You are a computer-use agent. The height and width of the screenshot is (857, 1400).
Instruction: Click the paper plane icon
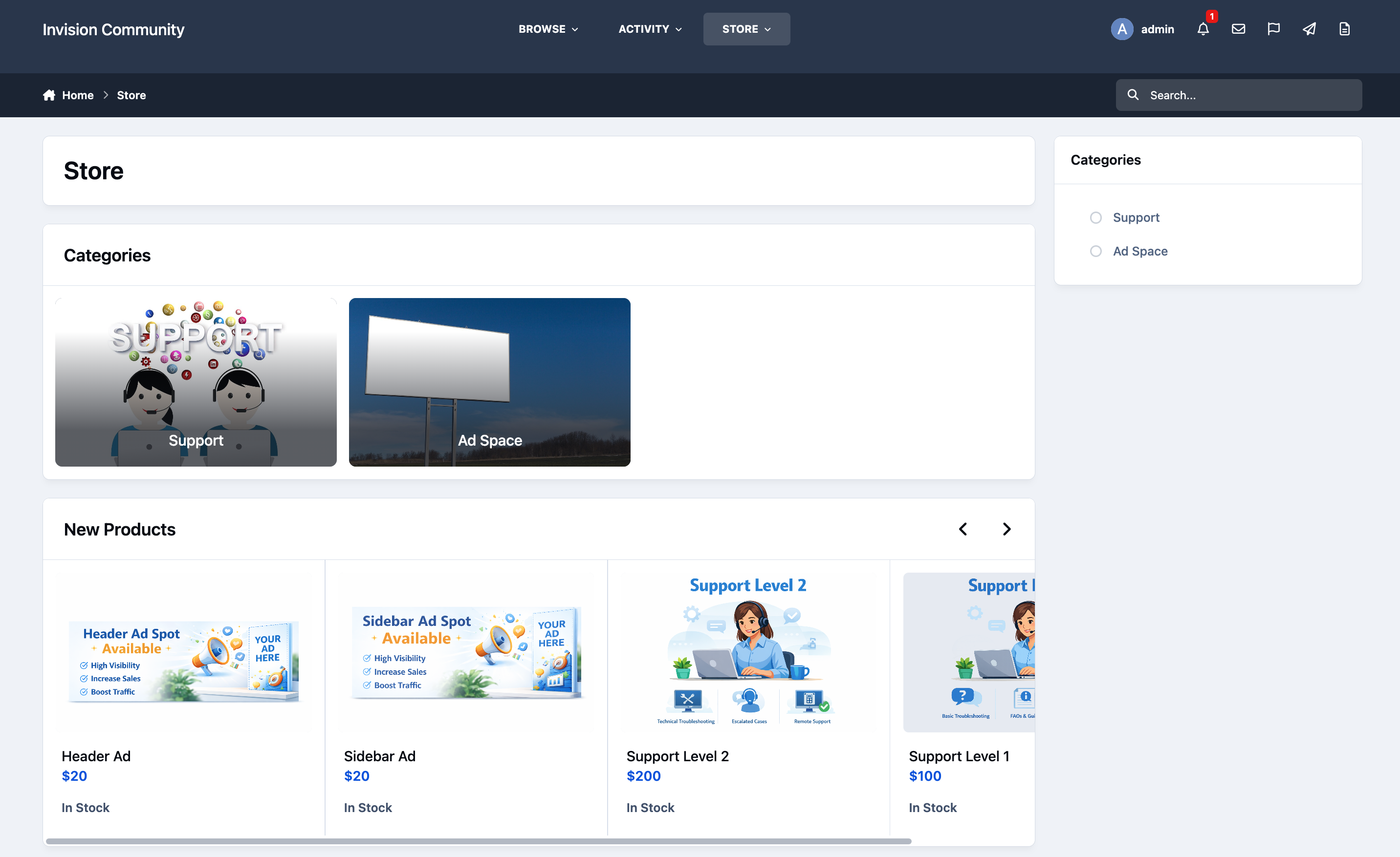(x=1309, y=29)
